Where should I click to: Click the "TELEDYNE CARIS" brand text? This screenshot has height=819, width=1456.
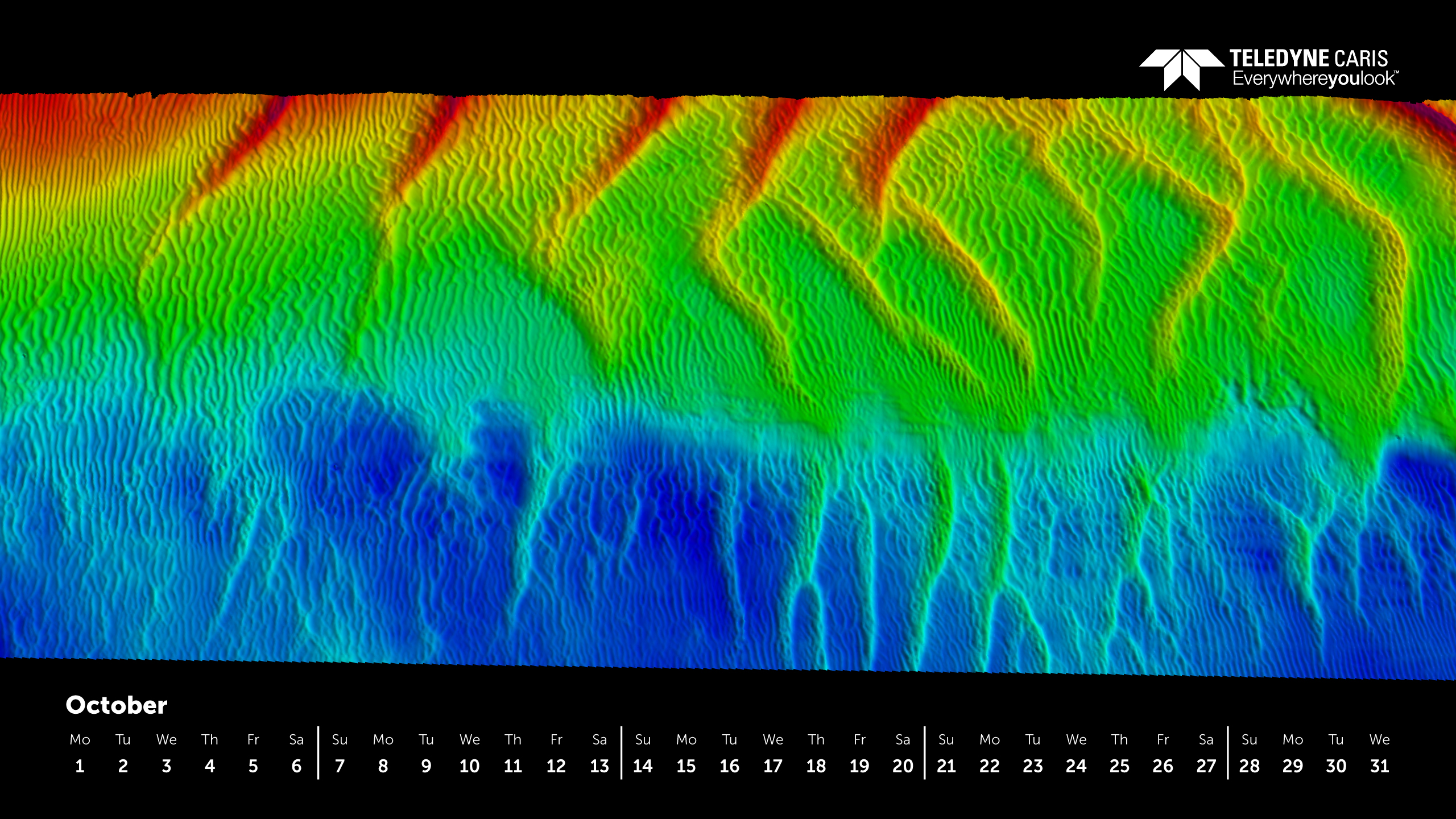coord(1309,59)
